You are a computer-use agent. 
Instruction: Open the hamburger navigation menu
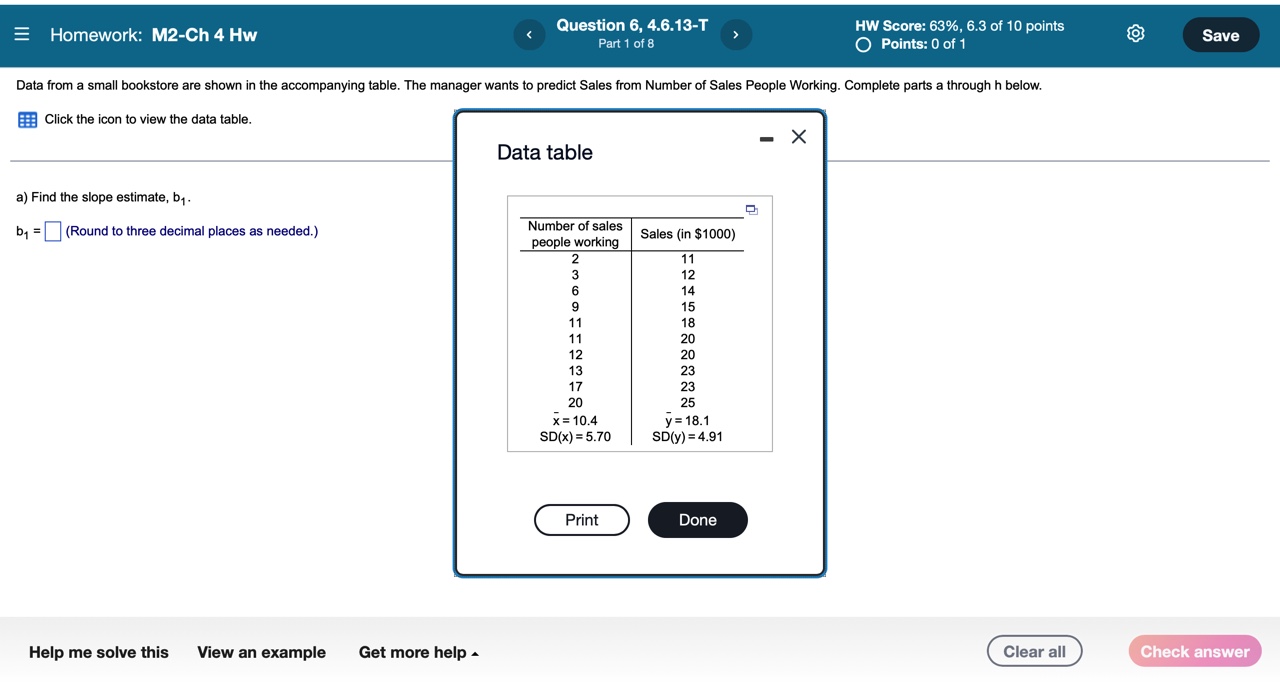pyautogui.click(x=21, y=35)
